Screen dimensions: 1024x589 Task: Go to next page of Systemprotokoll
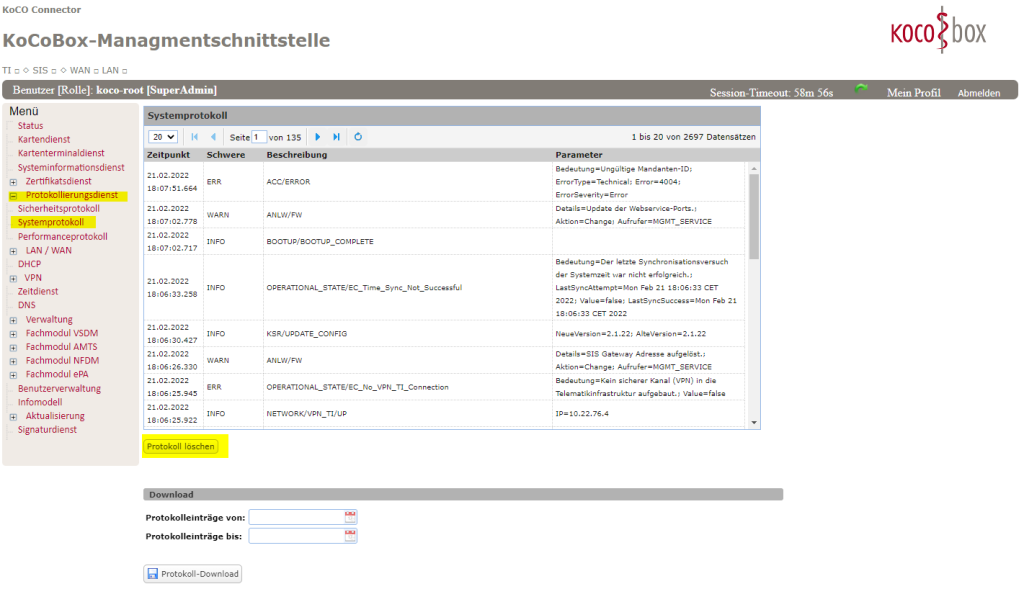[318, 136]
